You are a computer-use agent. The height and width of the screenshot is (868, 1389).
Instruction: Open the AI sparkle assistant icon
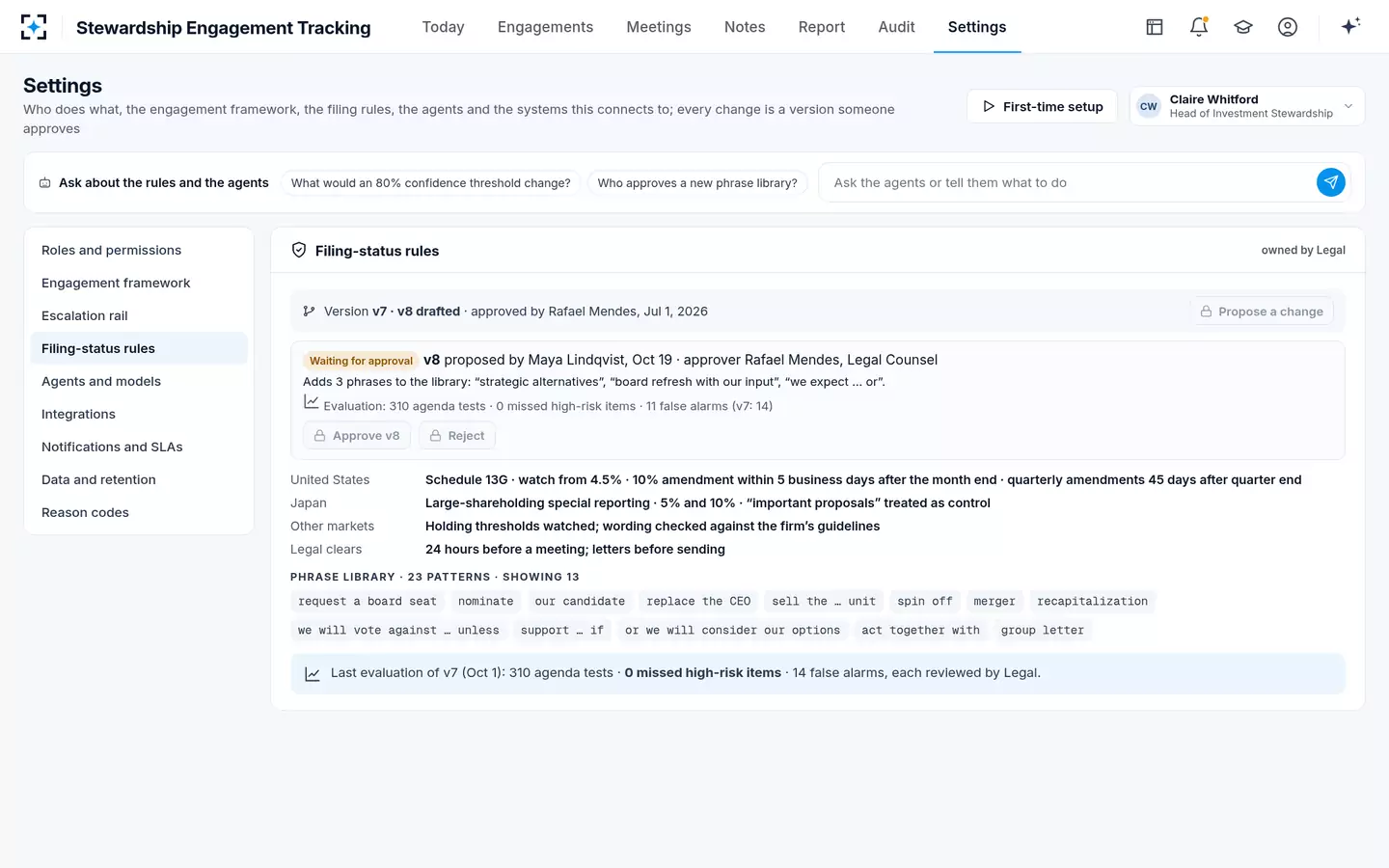[1350, 26]
